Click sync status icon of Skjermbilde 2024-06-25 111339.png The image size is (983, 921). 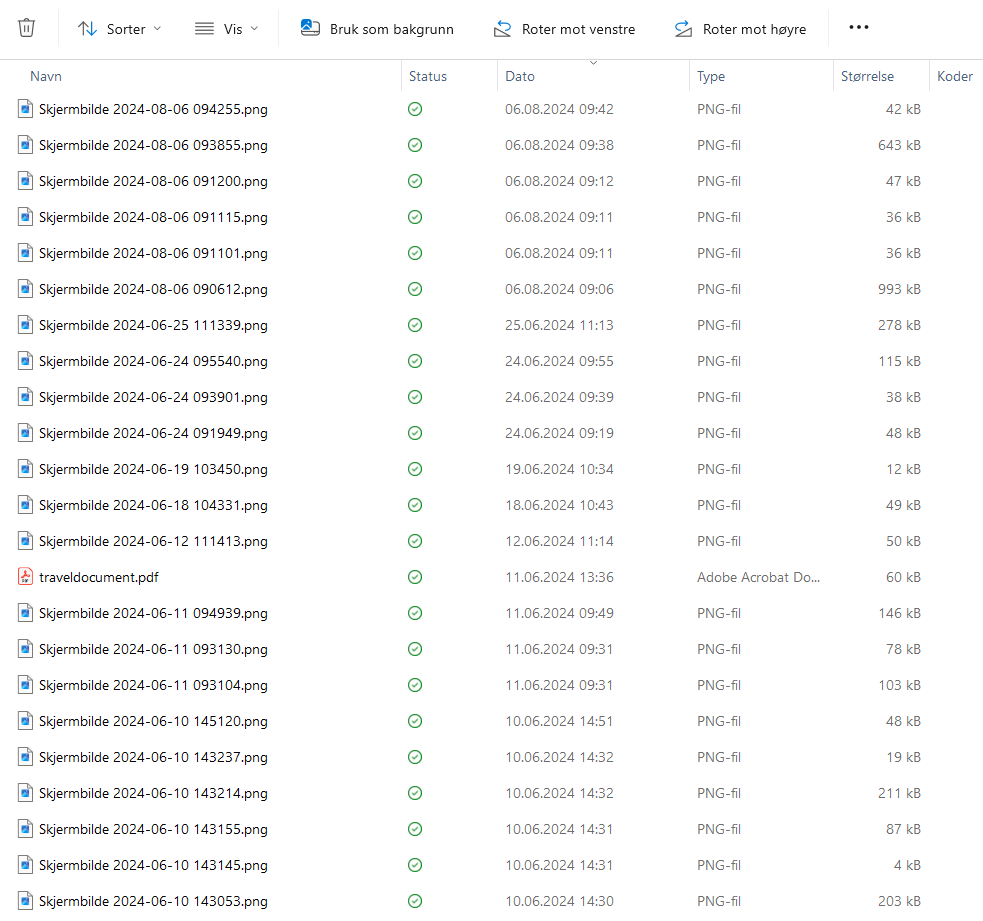415,325
